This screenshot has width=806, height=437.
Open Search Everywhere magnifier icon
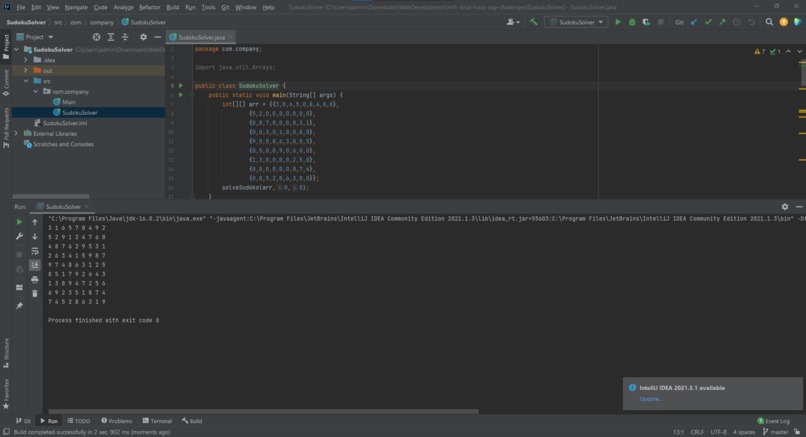point(769,22)
